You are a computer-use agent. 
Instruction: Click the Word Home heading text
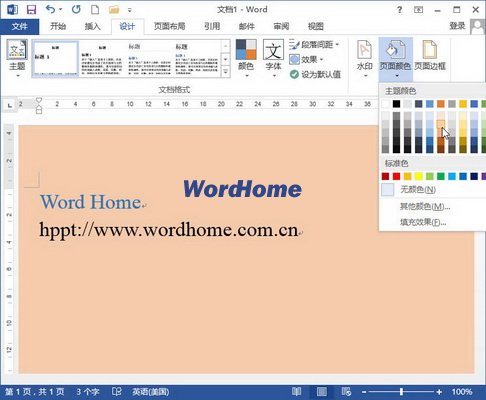(90, 202)
